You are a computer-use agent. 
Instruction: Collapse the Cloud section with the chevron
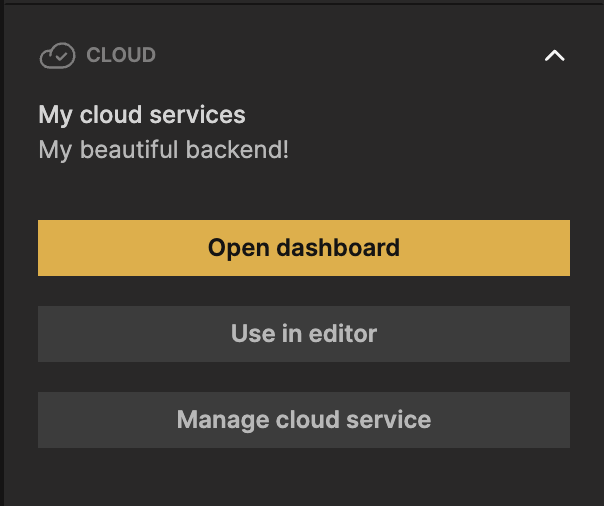click(554, 56)
